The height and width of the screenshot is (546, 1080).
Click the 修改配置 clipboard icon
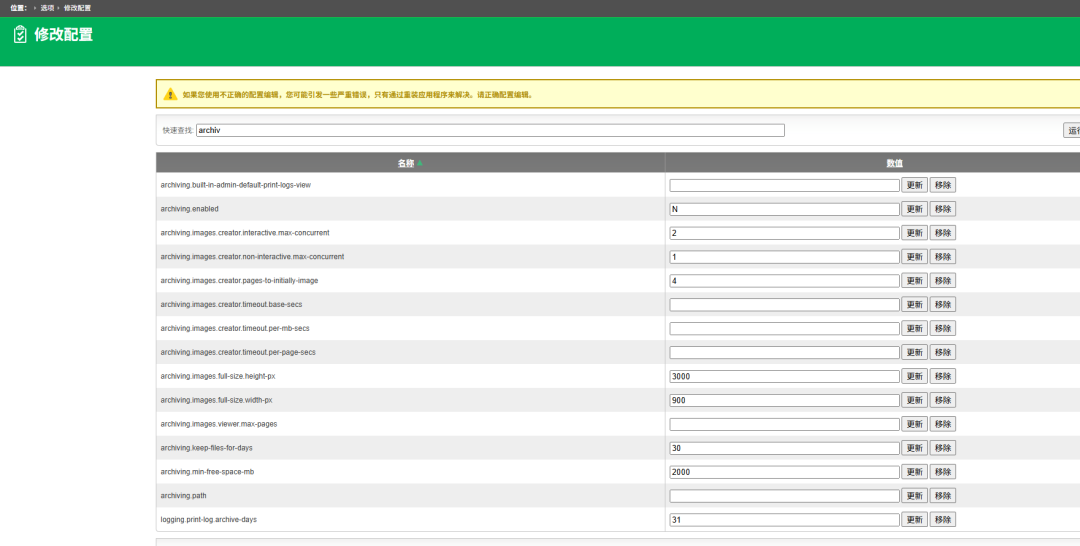click(x=20, y=34)
